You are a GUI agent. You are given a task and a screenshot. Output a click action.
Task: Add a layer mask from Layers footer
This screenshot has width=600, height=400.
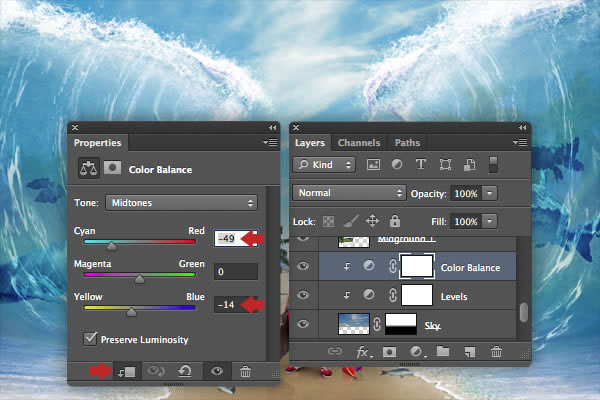[x=390, y=352]
